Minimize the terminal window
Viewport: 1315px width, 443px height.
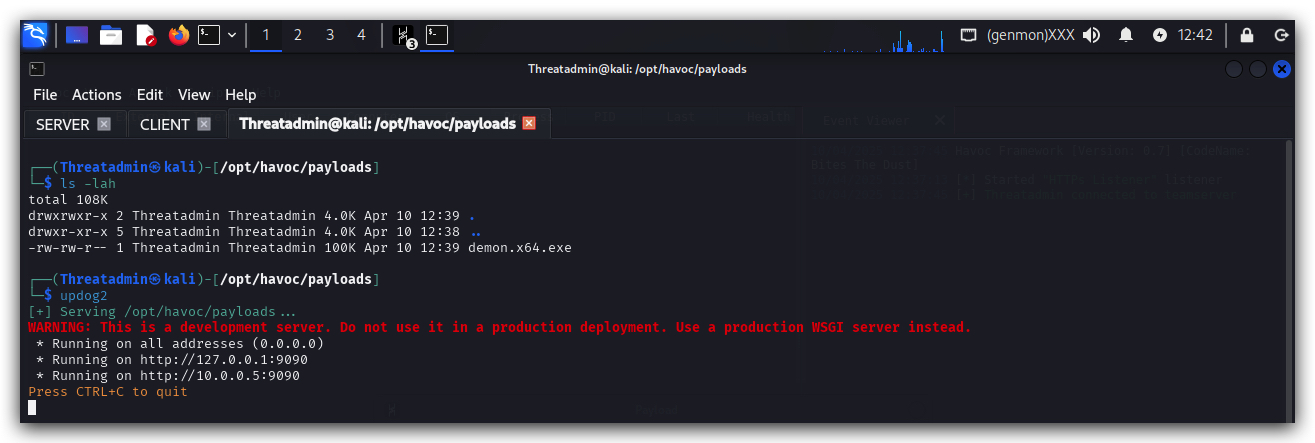point(1234,69)
